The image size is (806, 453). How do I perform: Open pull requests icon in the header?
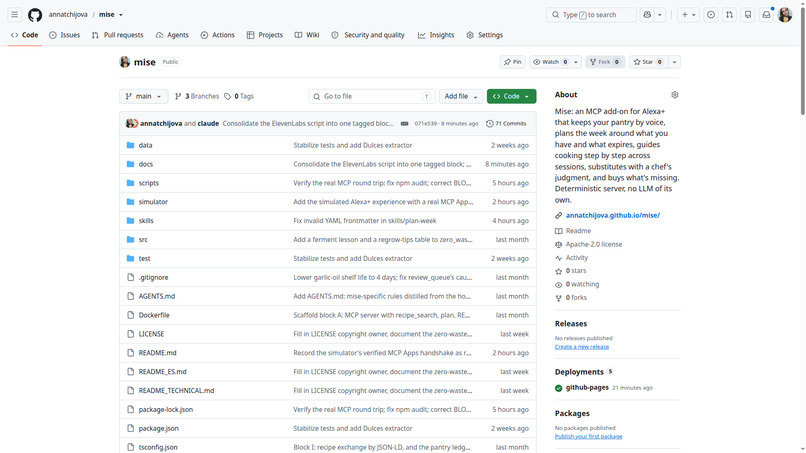point(729,15)
